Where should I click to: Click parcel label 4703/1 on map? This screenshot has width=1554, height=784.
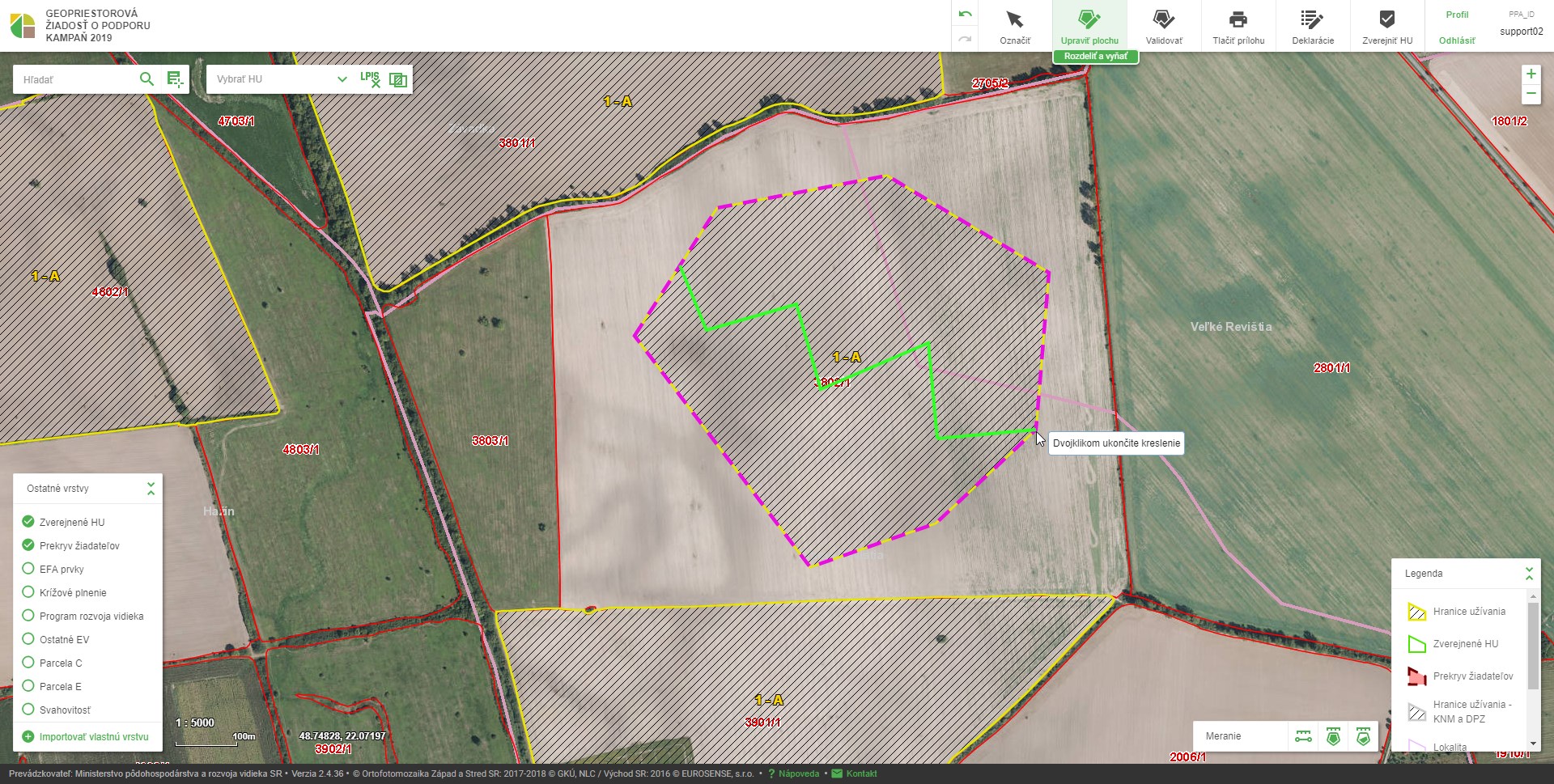click(236, 121)
